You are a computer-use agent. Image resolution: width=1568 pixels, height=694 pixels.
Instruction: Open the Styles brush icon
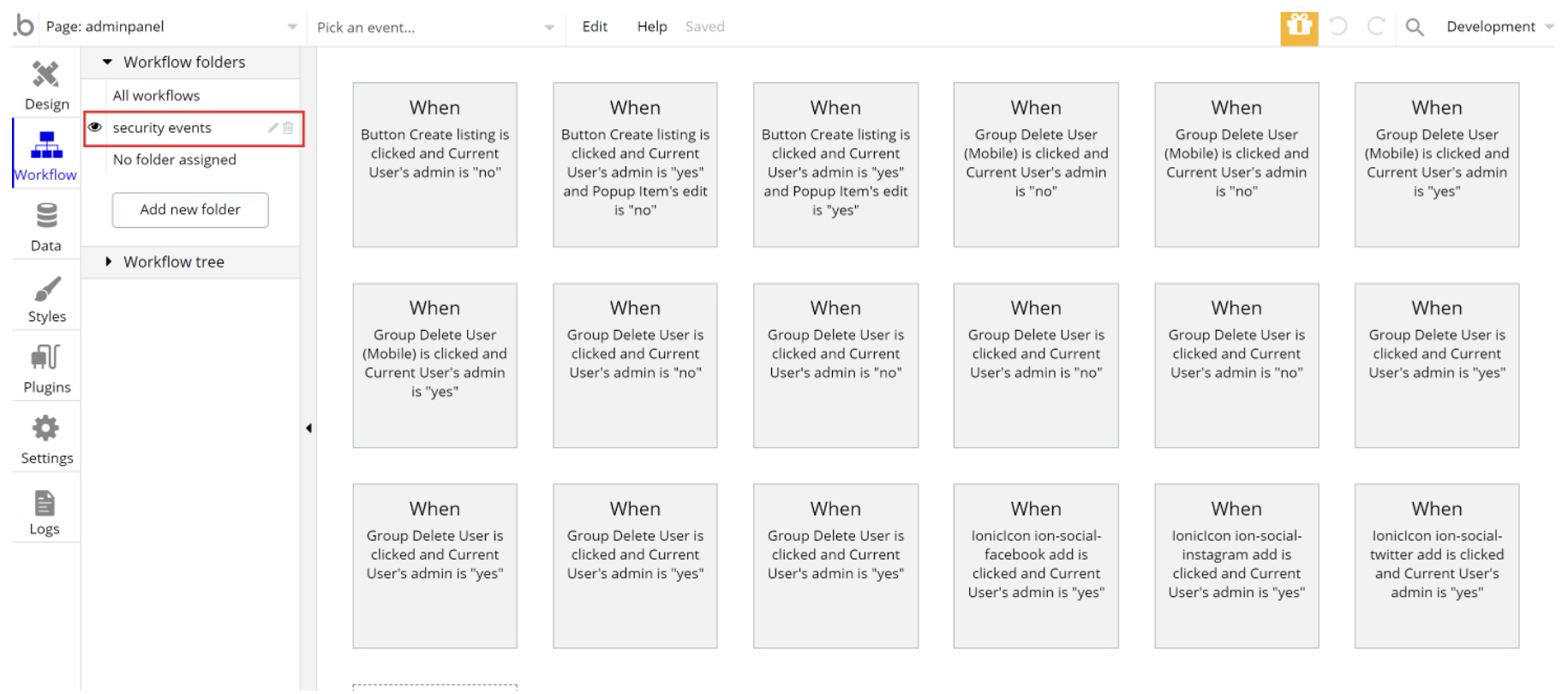pos(46,289)
